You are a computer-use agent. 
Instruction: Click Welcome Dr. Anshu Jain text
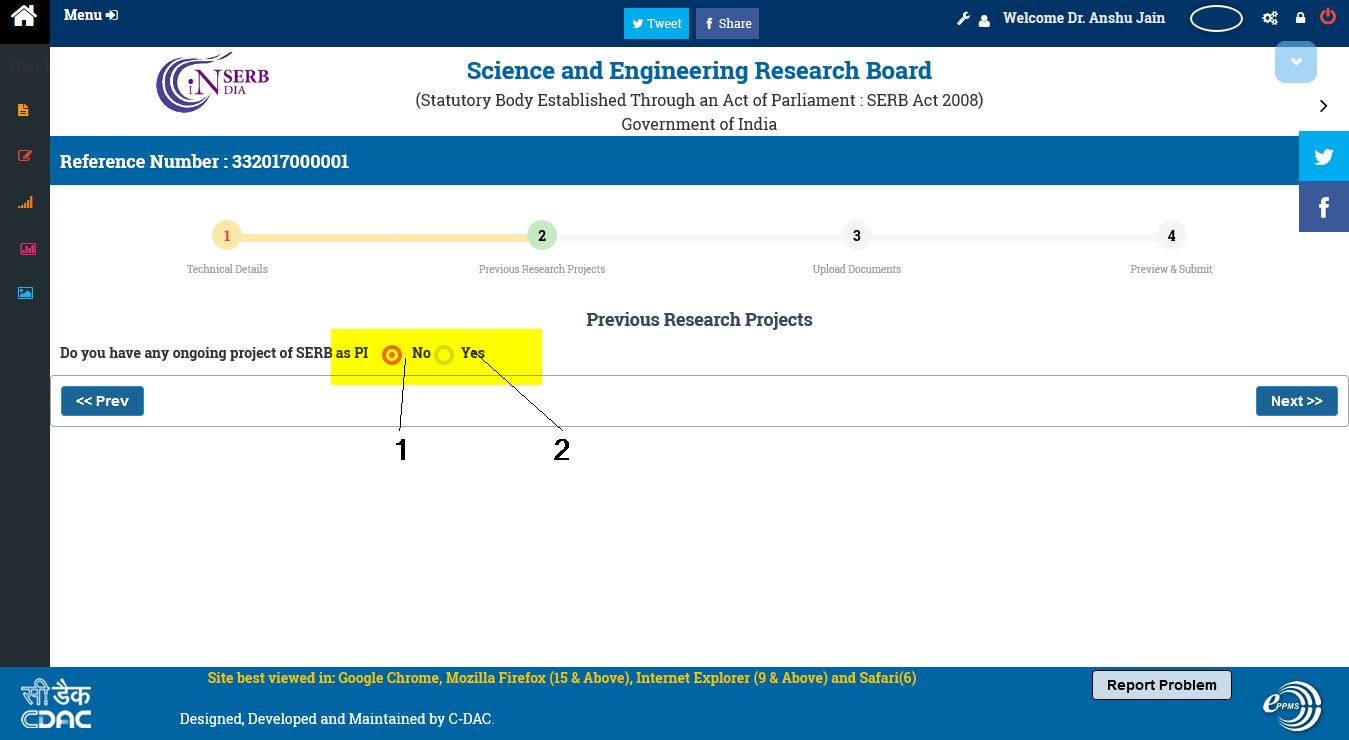(x=1084, y=18)
